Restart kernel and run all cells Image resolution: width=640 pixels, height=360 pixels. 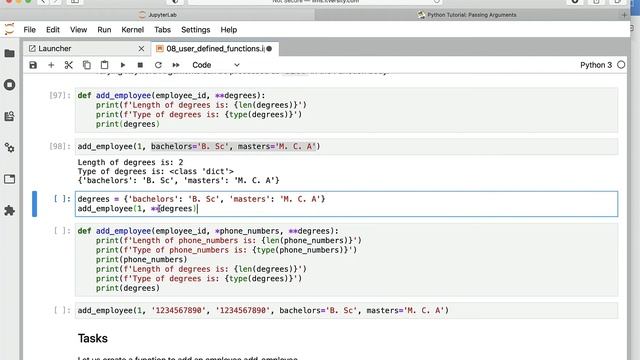[176, 65]
